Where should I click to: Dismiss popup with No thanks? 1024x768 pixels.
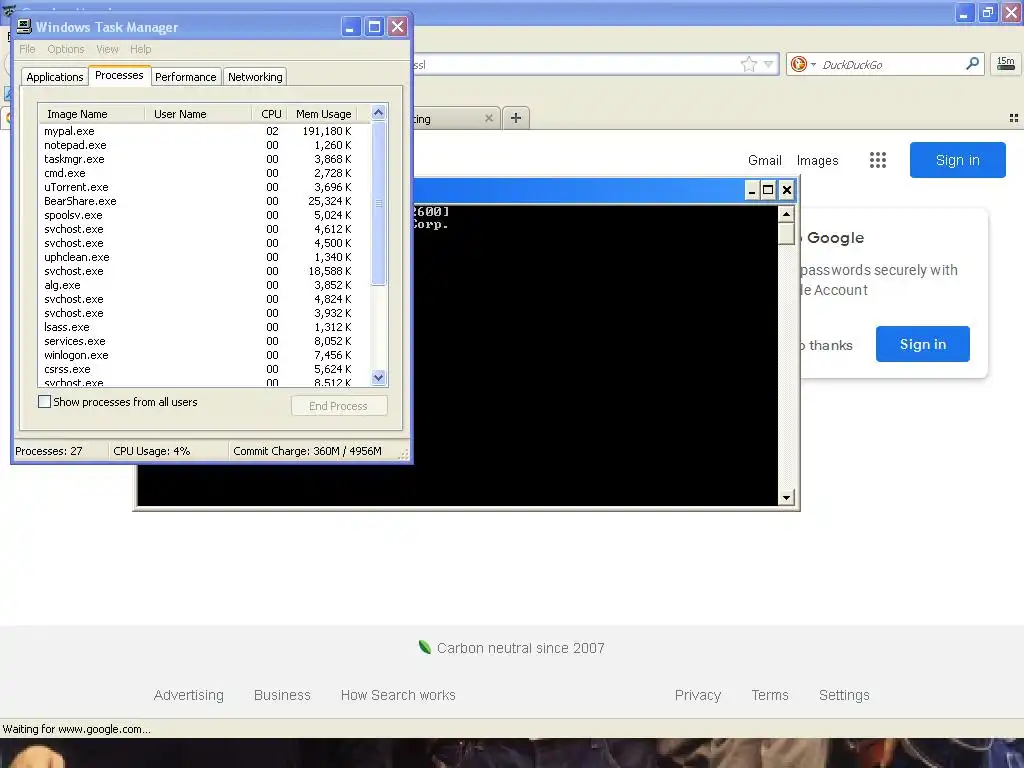(827, 345)
